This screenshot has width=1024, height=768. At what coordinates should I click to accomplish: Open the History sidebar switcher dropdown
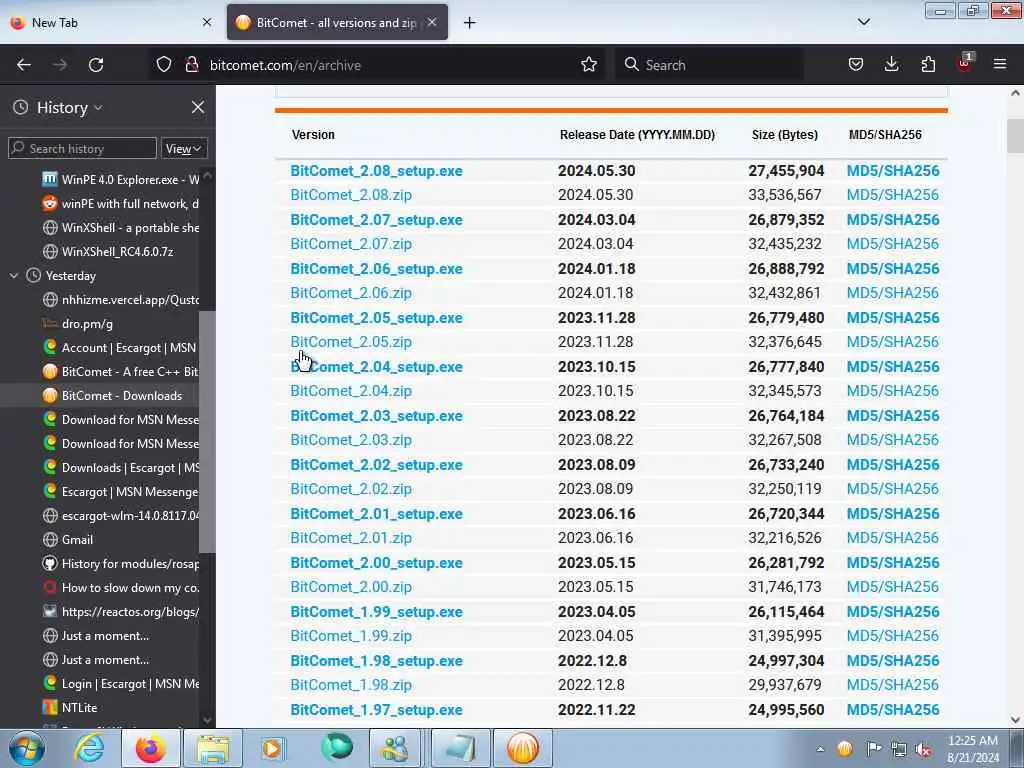tap(69, 107)
